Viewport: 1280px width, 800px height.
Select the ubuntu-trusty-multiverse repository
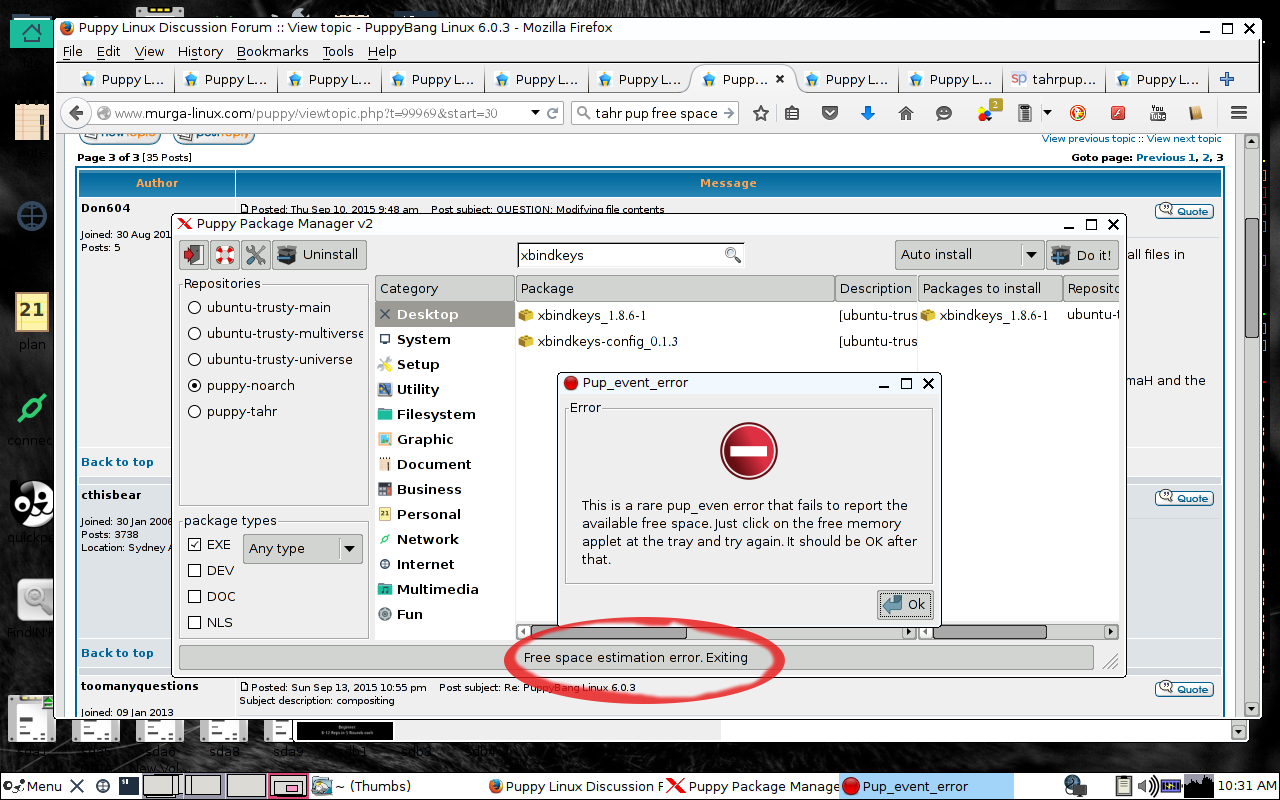[x=276, y=334]
